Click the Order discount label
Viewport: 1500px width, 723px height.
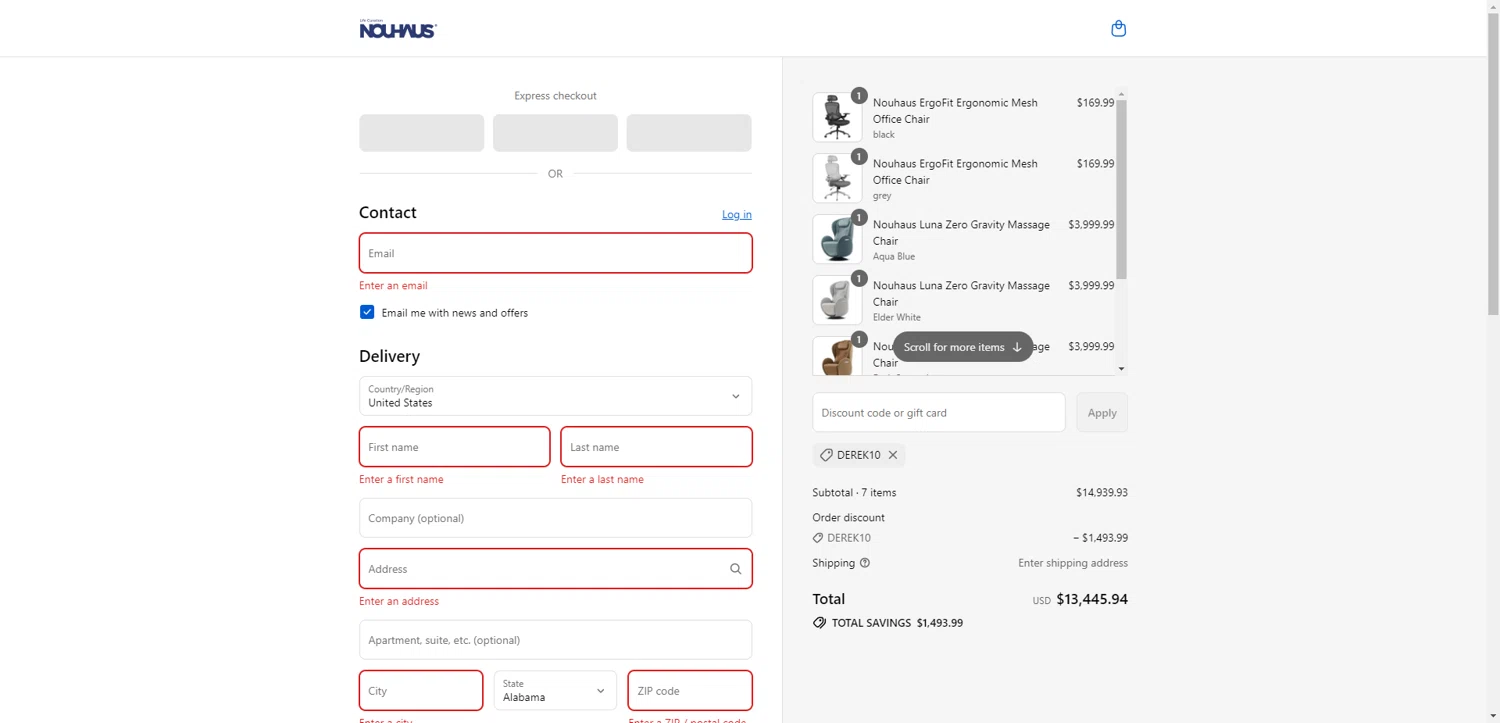pyautogui.click(x=848, y=518)
